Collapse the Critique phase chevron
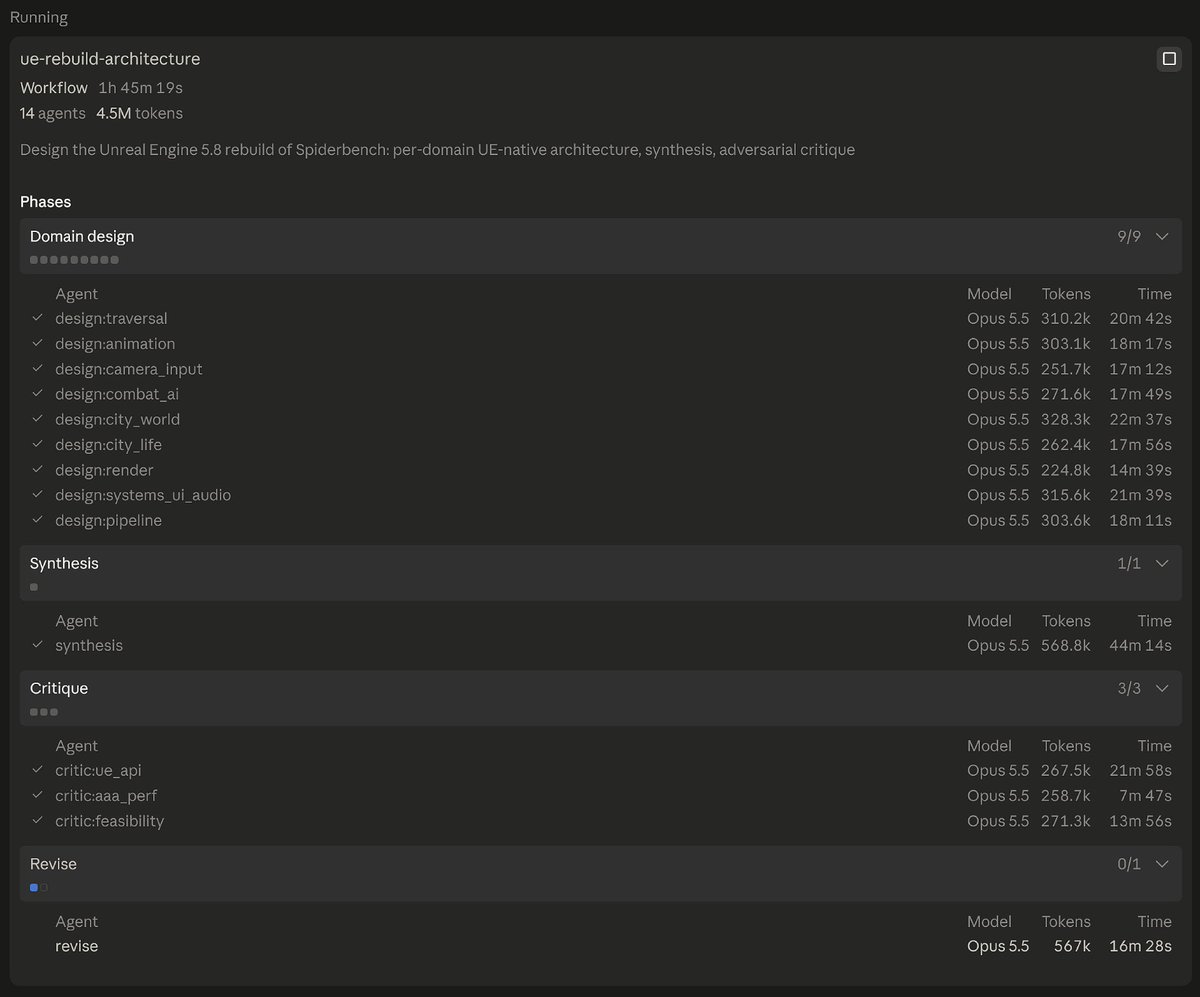The image size is (1200, 997). 1162,689
